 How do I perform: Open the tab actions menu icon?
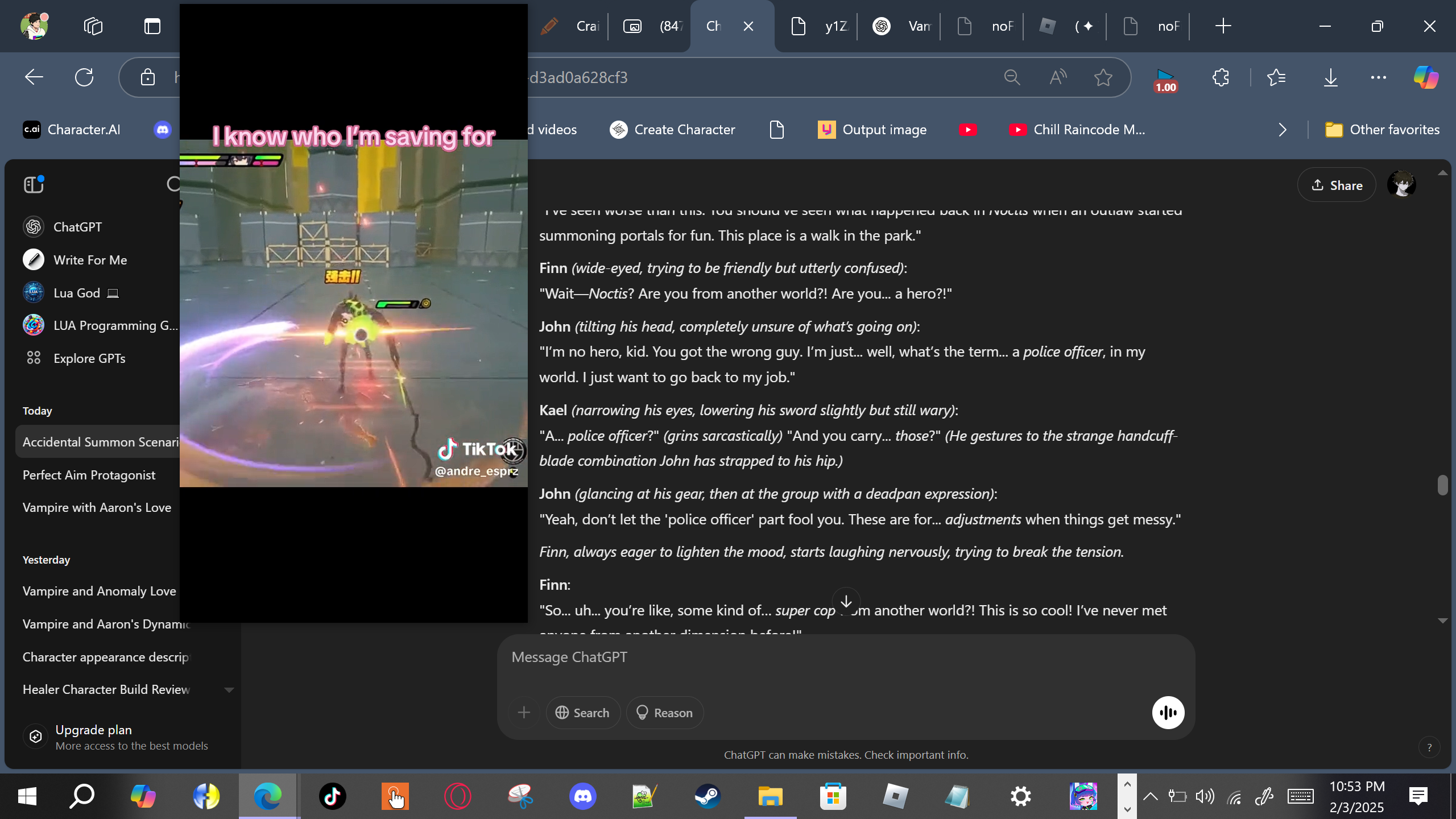click(x=152, y=26)
